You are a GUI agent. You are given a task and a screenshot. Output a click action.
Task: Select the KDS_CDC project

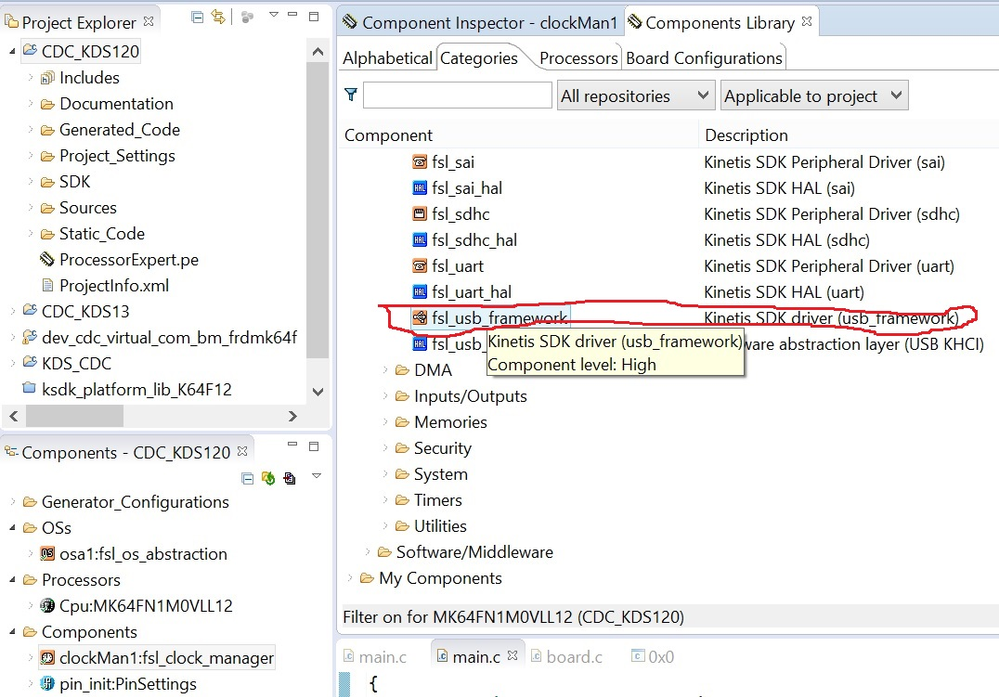(76, 363)
